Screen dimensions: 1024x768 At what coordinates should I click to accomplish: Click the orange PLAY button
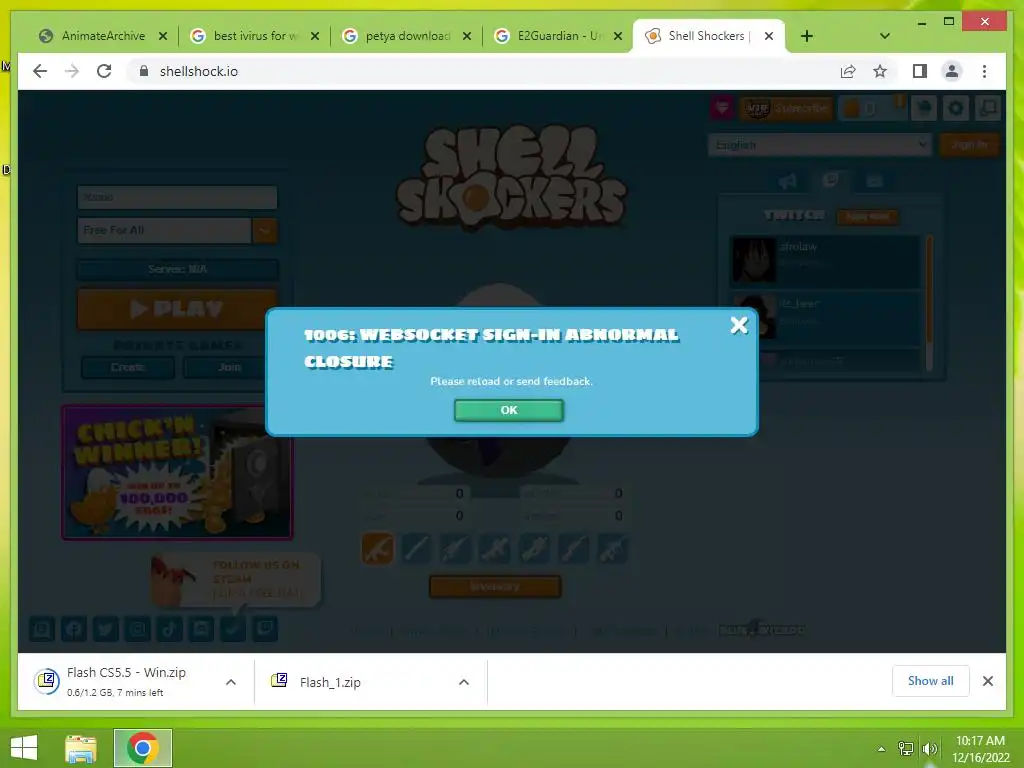click(x=177, y=308)
